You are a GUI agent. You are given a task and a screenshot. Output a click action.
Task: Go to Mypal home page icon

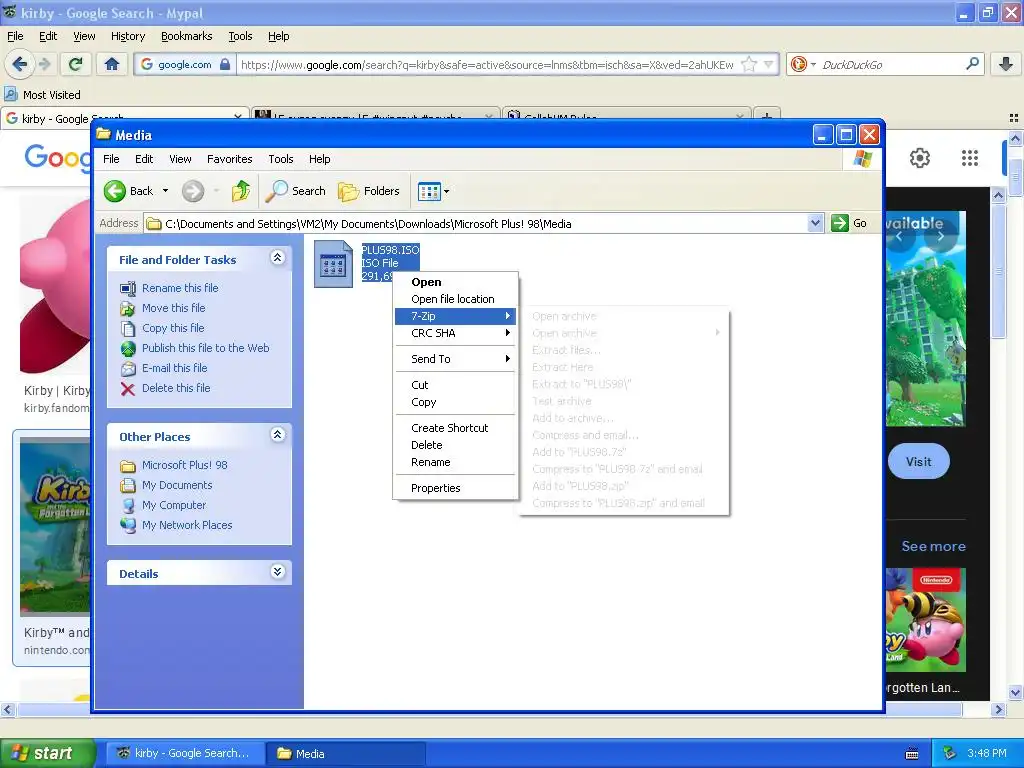coord(112,64)
